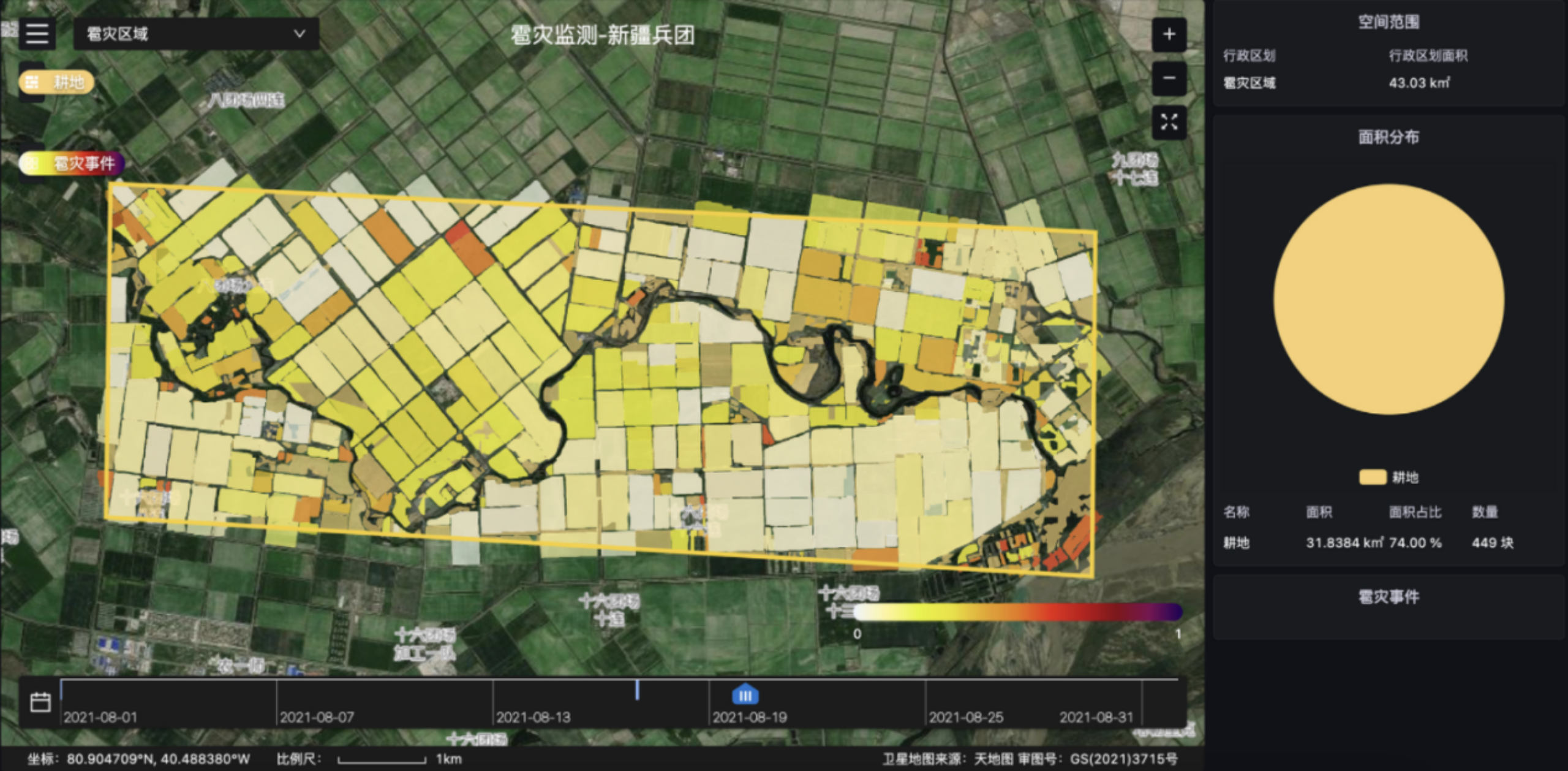Open the hamburger menu

37,33
